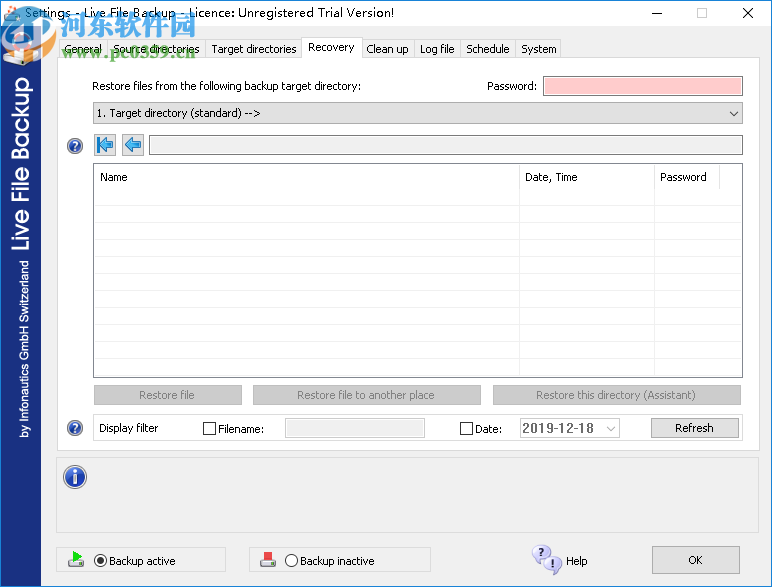Switch to the General tab
This screenshot has height=587, width=772.
pyautogui.click(x=83, y=49)
